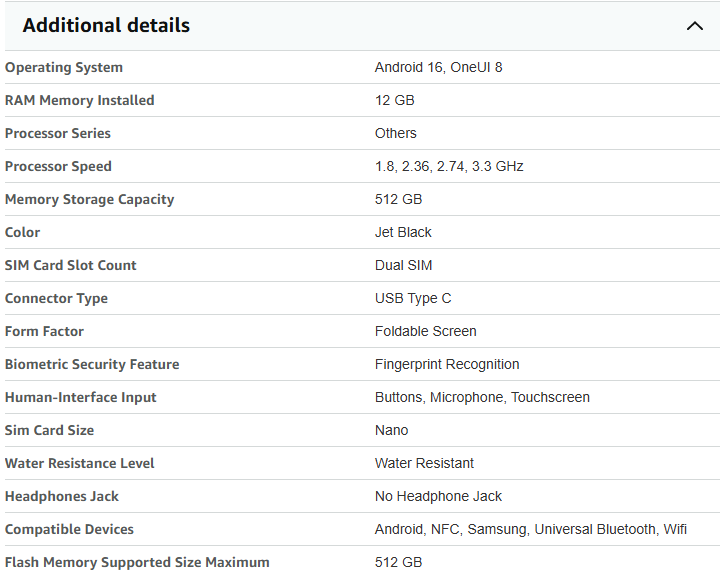Select the Android, NFC, Samsung, Universal Bluetooth value
This screenshot has height=576, width=720.
pyautogui.click(x=531, y=529)
